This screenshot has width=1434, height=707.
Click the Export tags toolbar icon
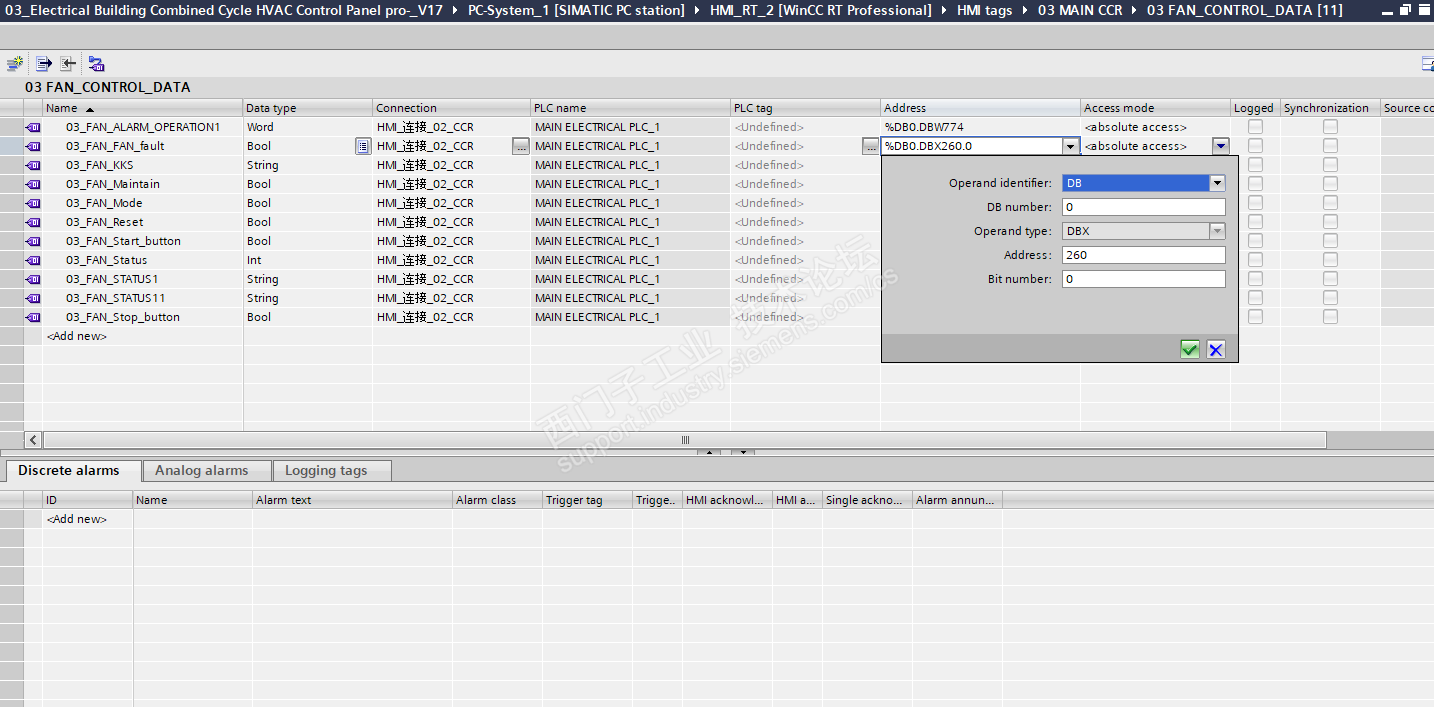(x=44, y=63)
